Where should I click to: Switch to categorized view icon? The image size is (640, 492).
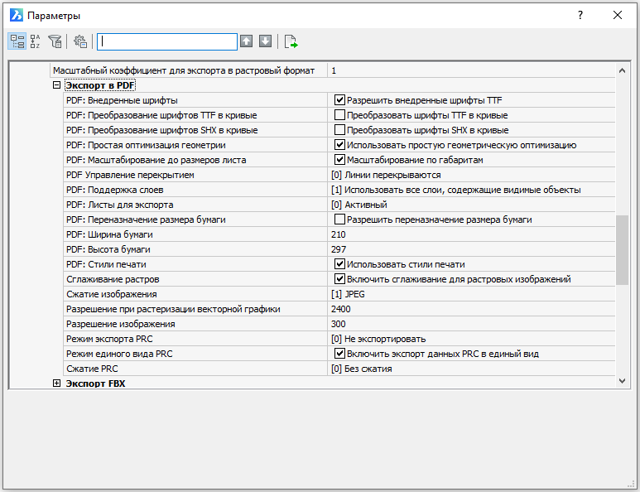click(17, 41)
